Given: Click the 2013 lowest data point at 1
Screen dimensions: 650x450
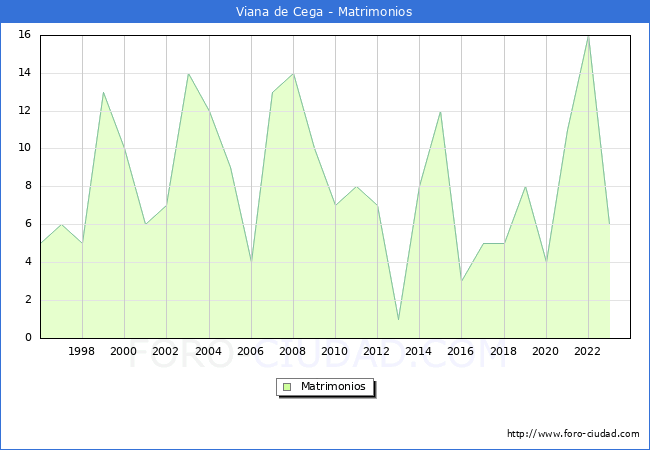Looking at the screenshot, I should [398, 319].
